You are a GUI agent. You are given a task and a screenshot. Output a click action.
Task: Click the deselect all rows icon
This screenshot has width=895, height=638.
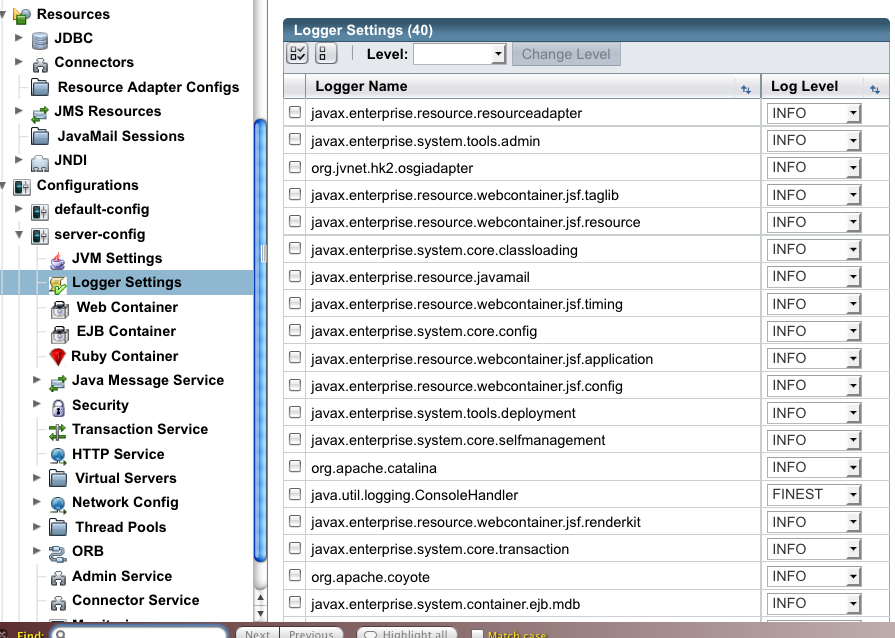(330, 54)
